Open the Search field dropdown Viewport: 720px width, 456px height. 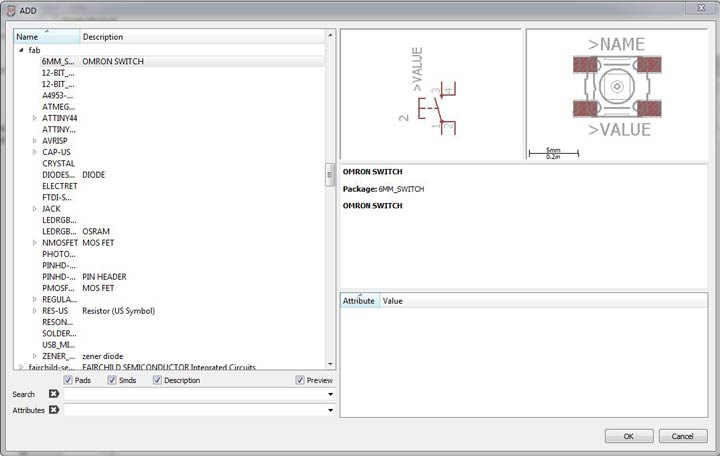[330, 394]
